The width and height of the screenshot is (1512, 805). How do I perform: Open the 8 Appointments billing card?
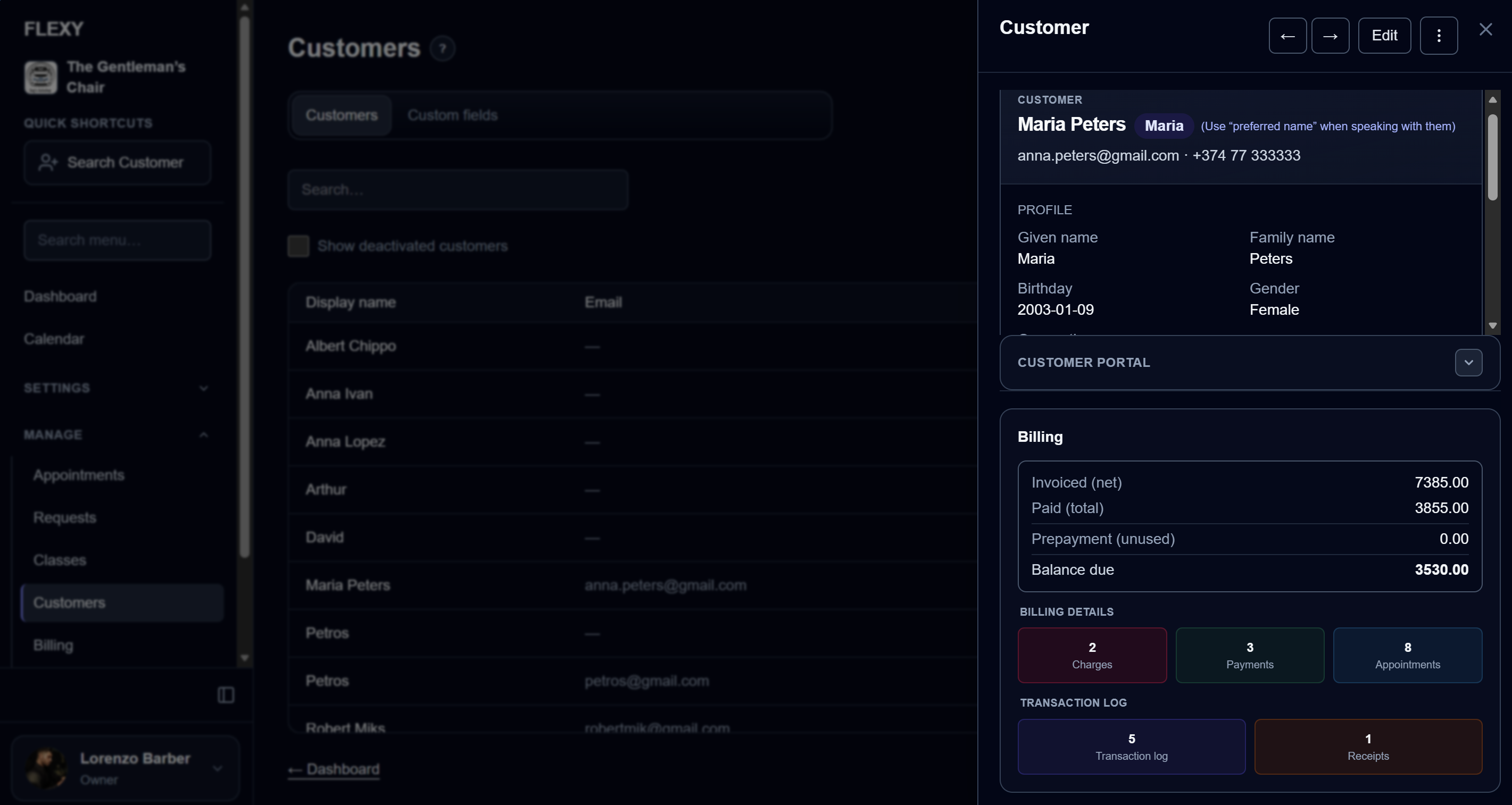pos(1407,656)
